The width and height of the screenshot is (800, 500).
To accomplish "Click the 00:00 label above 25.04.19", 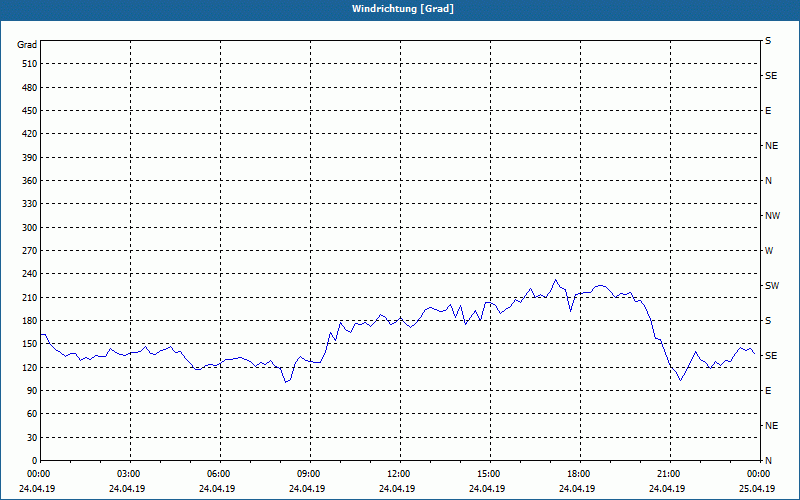I will pyautogui.click(x=759, y=474).
